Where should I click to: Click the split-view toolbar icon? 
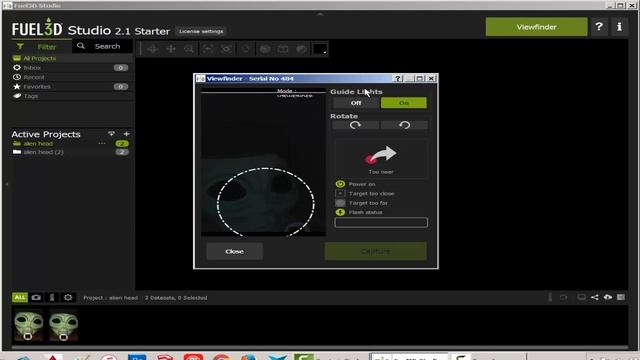(283, 49)
